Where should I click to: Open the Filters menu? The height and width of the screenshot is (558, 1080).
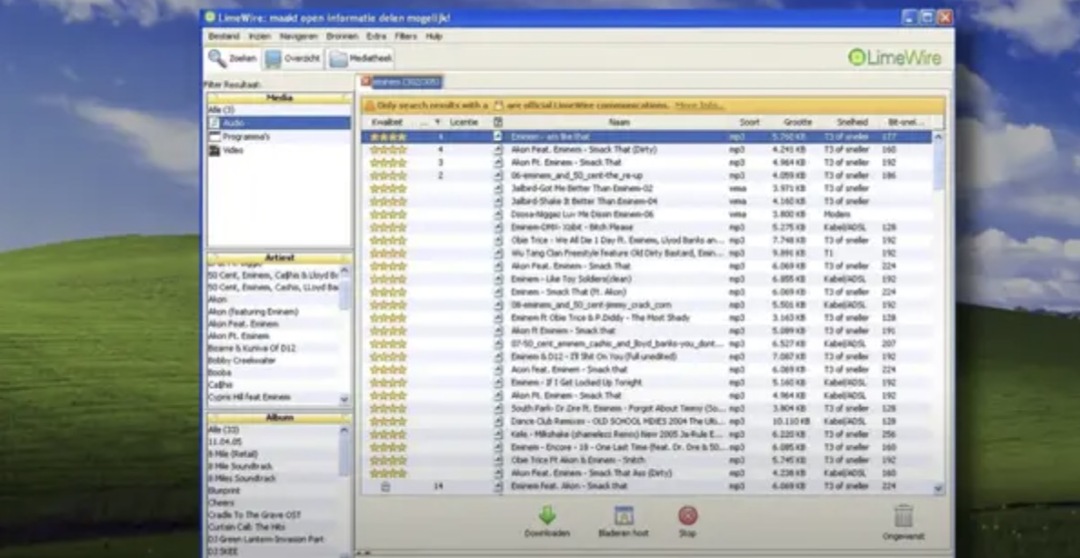tap(405, 36)
